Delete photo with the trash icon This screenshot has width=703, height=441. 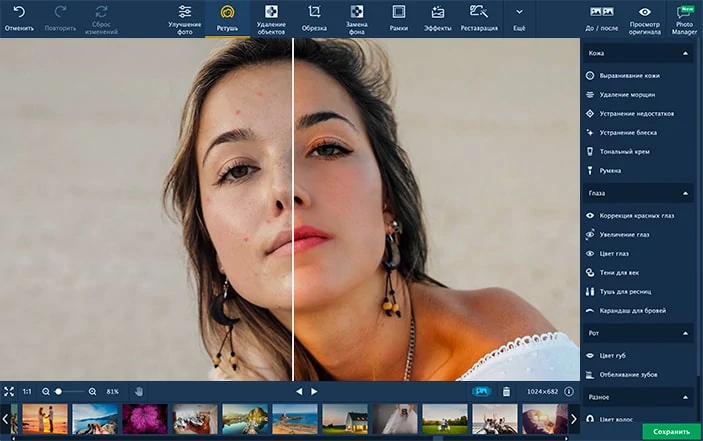click(506, 391)
